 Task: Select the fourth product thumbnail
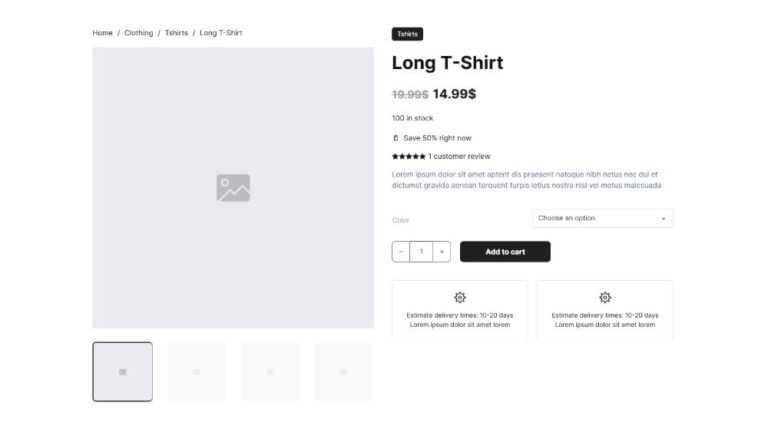point(343,372)
